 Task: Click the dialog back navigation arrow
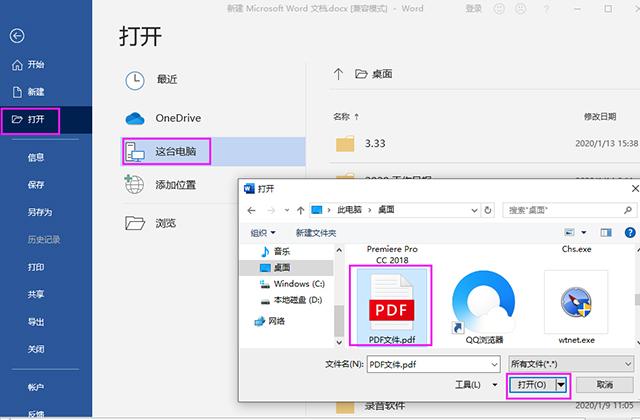pyautogui.click(x=251, y=211)
